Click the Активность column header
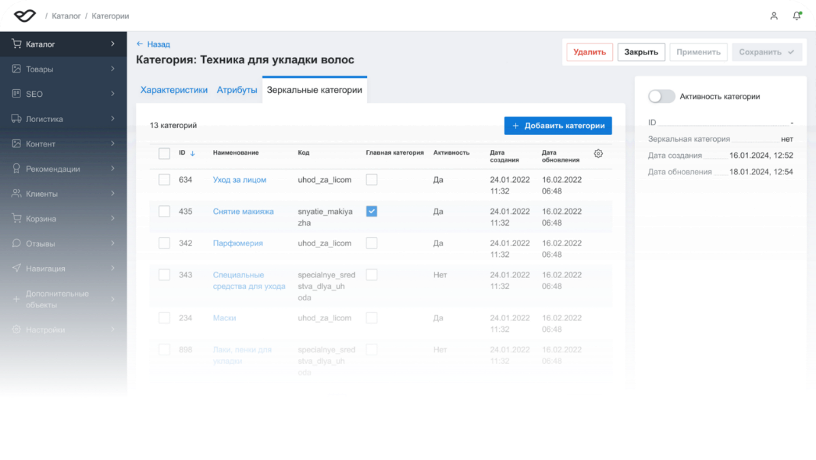This screenshot has width=816, height=460. [451, 152]
